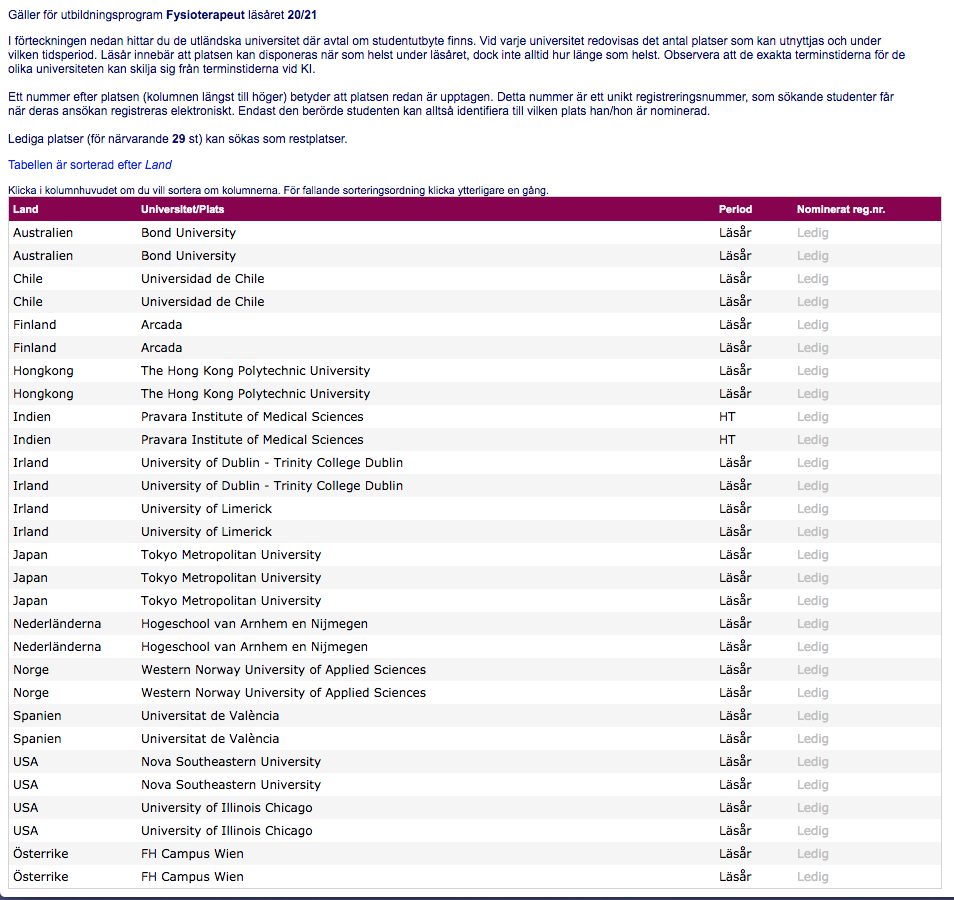Select the first 'Universidad de Chile' cell

(203, 279)
